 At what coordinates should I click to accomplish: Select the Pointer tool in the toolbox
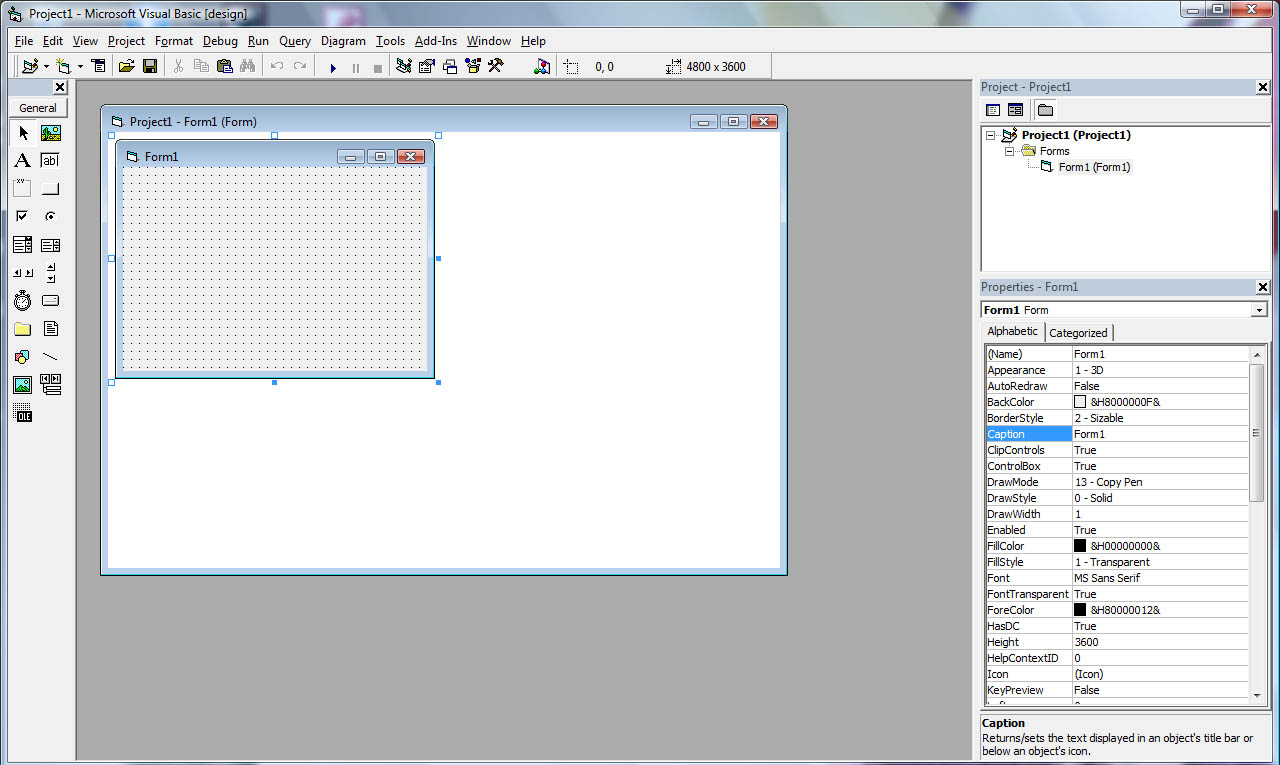pos(23,133)
